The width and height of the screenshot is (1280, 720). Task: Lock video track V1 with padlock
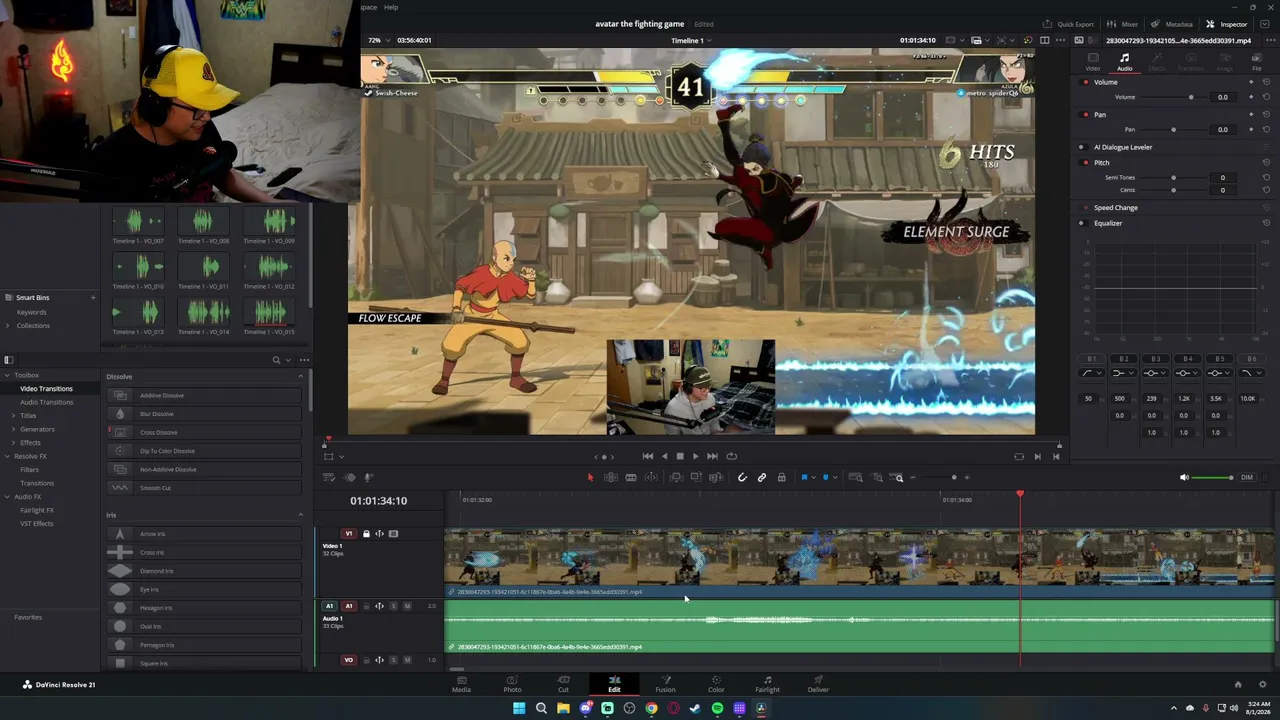pos(366,534)
